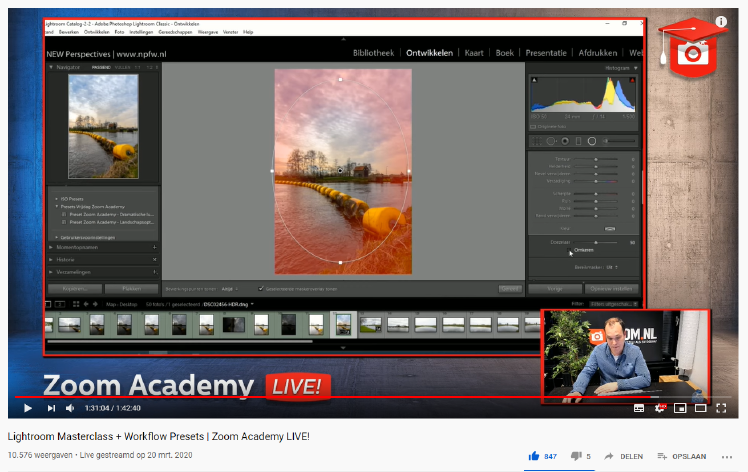The width and height of the screenshot is (748, 472).
Task: Click Opnieuw instellen button
Action: (611, 289)
